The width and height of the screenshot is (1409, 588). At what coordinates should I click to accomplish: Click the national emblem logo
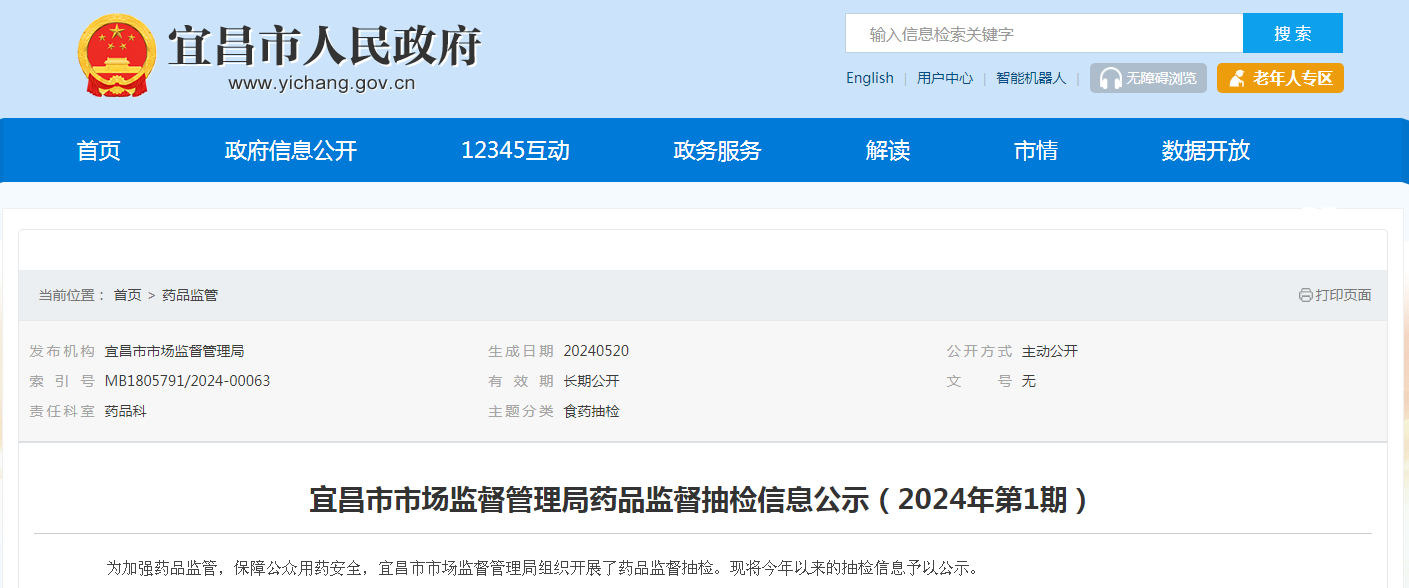tap(116, 55)
